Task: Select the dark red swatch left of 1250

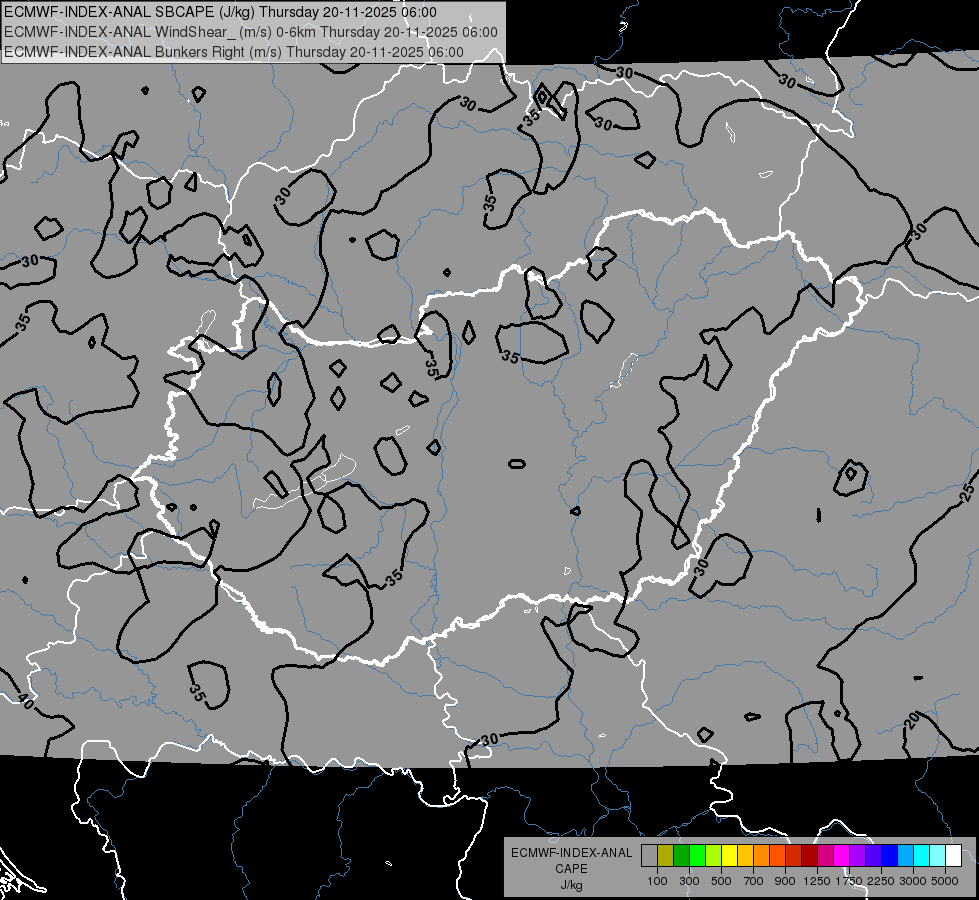Action: tap(810, 855)
